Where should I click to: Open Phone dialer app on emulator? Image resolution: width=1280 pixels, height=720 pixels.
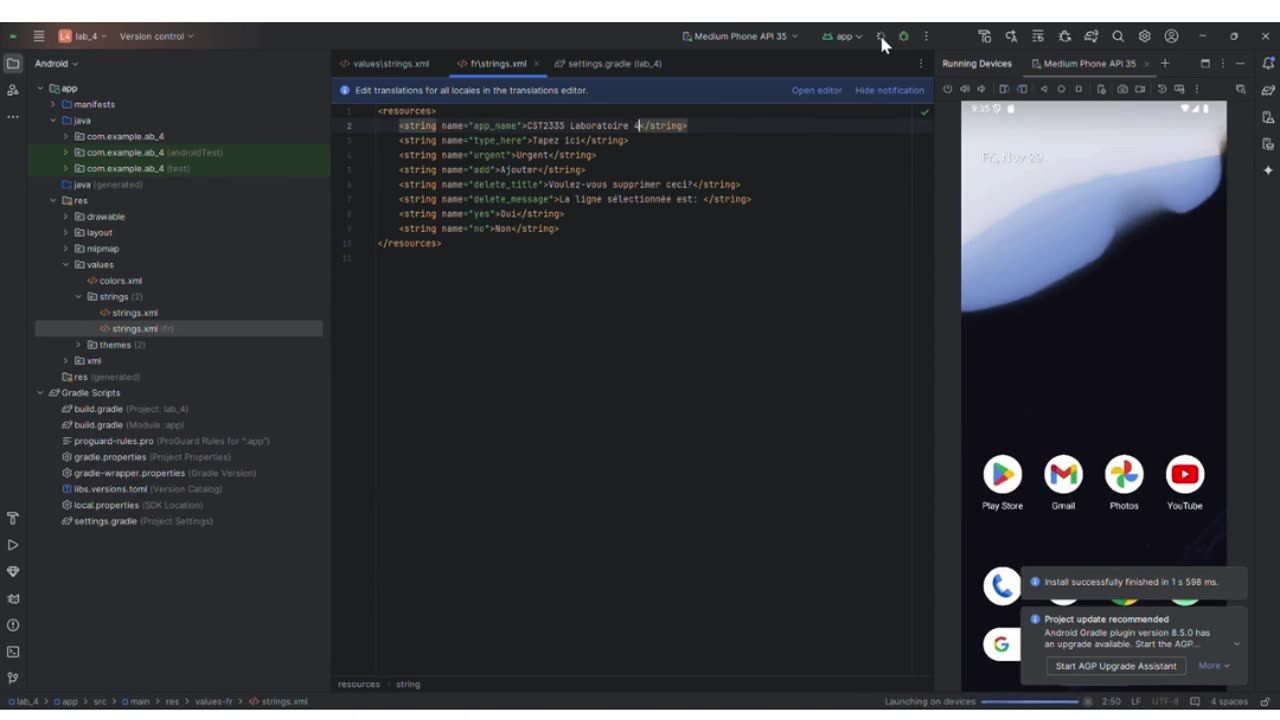pyautogui.click(x=1001, y=586)
